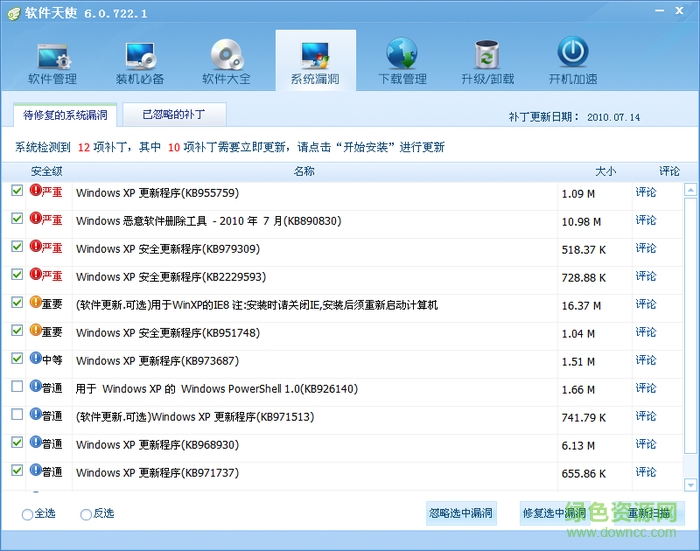Sort the list by 大小 column header

pyautogui.click(x=605, y=171)
